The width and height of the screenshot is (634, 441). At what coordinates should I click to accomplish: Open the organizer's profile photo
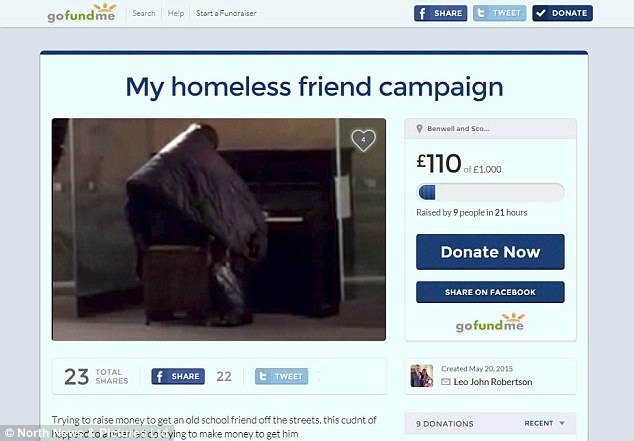422,376
